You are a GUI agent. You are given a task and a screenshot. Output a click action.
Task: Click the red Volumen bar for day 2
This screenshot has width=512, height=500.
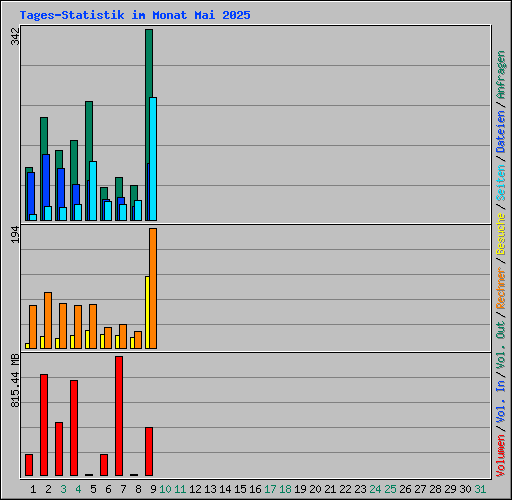pos(44,425)
